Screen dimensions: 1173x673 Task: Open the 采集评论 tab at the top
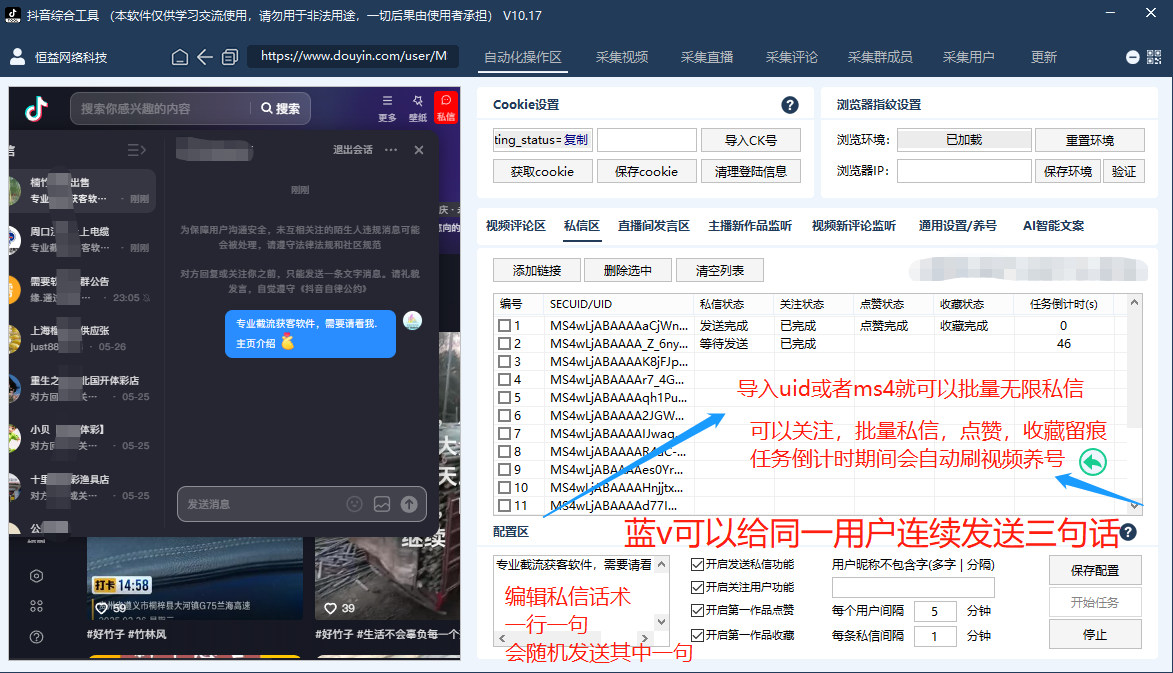pyautogui.click(x=790, y=57)
